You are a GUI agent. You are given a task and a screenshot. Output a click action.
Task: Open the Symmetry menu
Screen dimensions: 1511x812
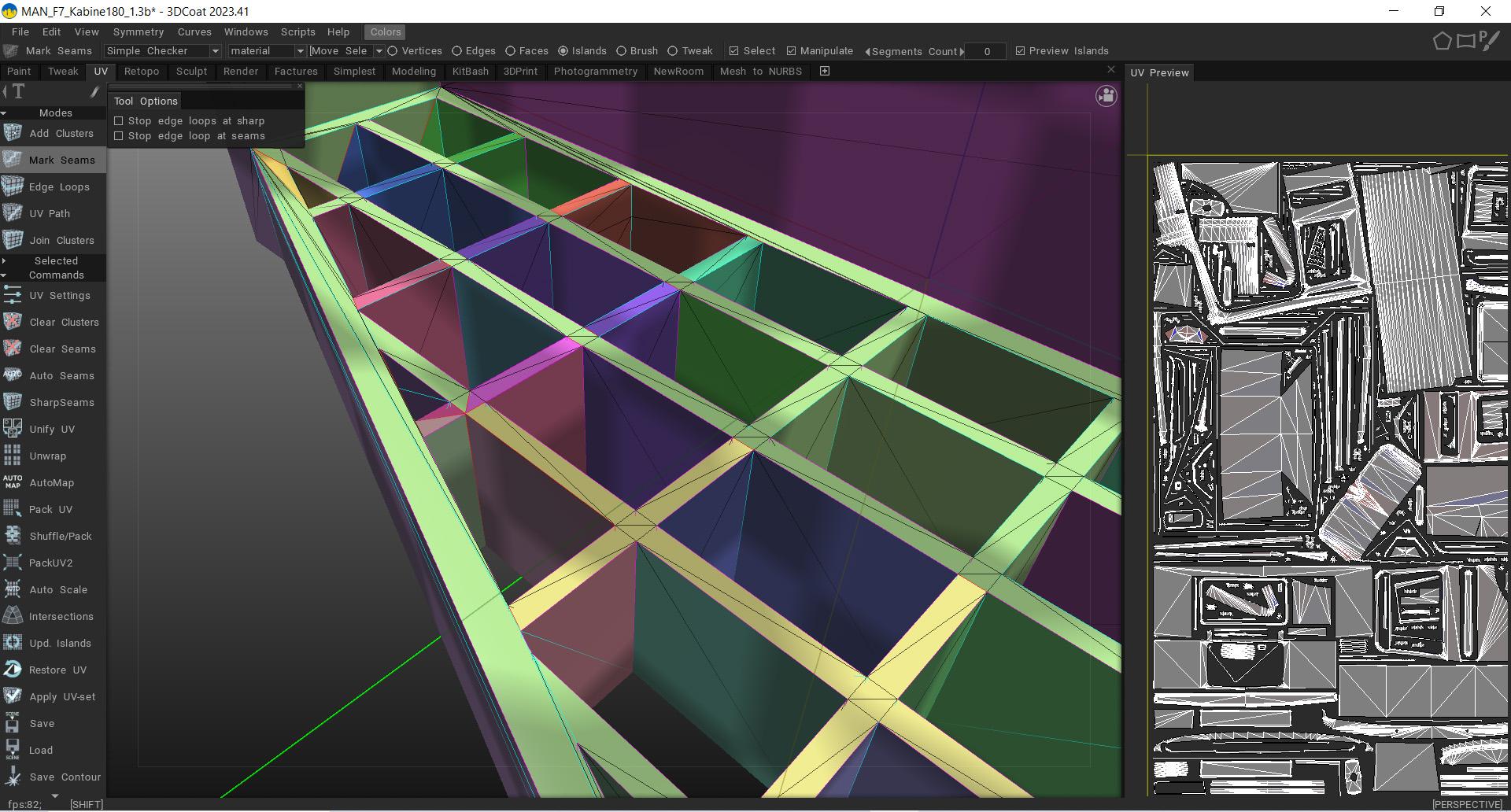(138, 32)
